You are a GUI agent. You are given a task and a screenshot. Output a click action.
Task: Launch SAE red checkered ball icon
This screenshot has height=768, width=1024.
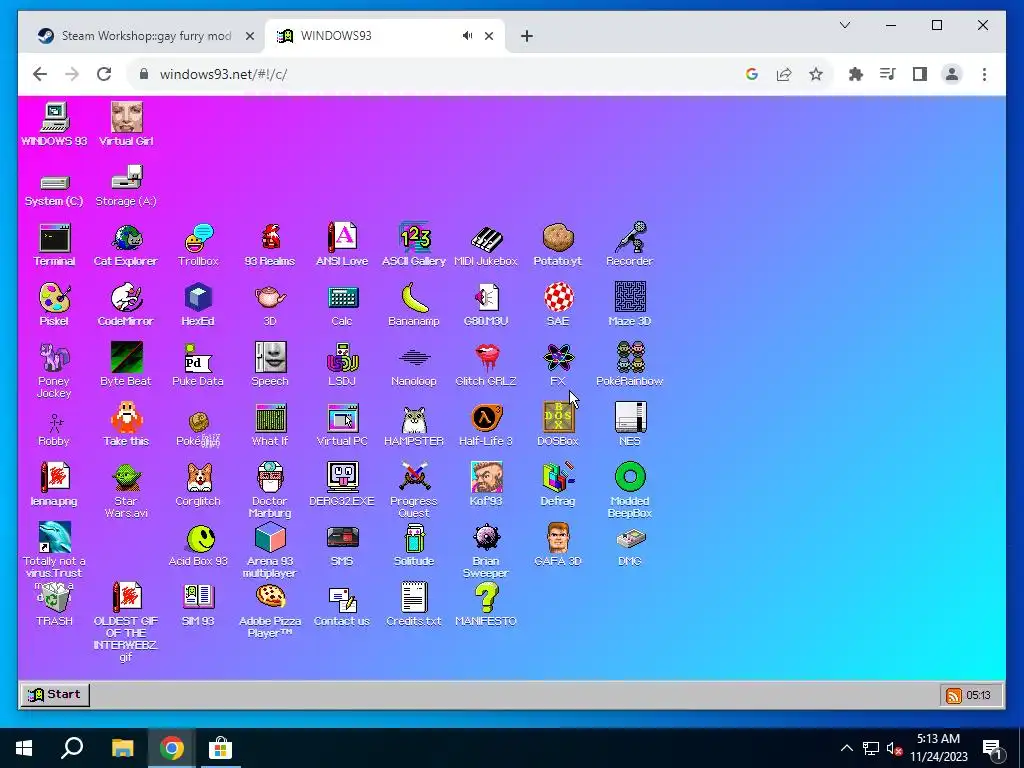pyautogui.click(x=558, y=298)
